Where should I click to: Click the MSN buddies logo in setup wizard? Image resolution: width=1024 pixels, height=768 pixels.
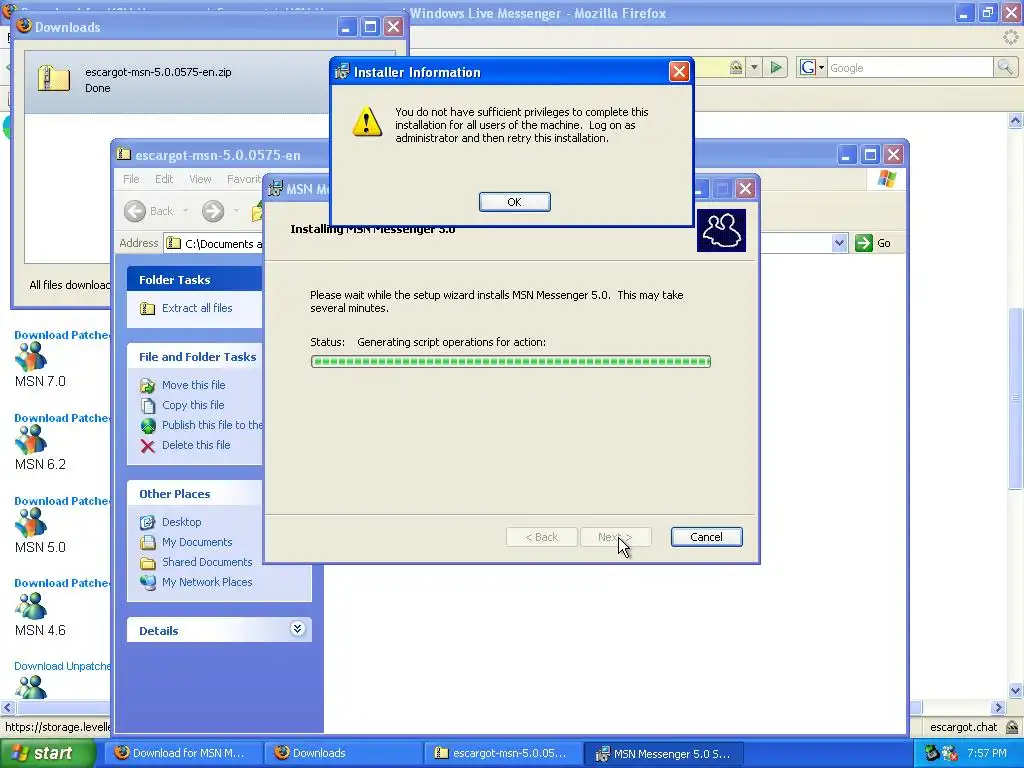[x=721, y=230]
